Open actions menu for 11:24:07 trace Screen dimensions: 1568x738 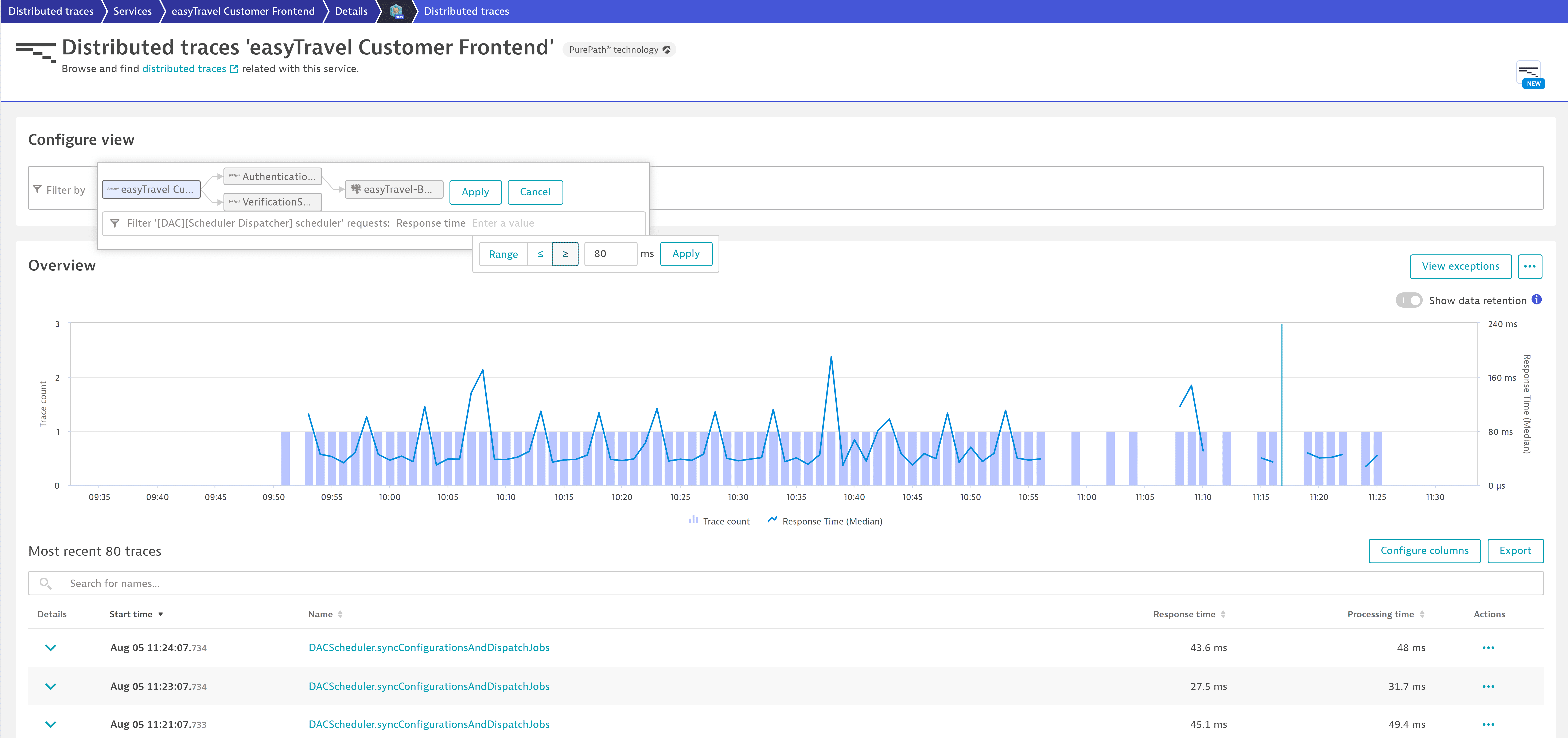(x=1488, y=648)
